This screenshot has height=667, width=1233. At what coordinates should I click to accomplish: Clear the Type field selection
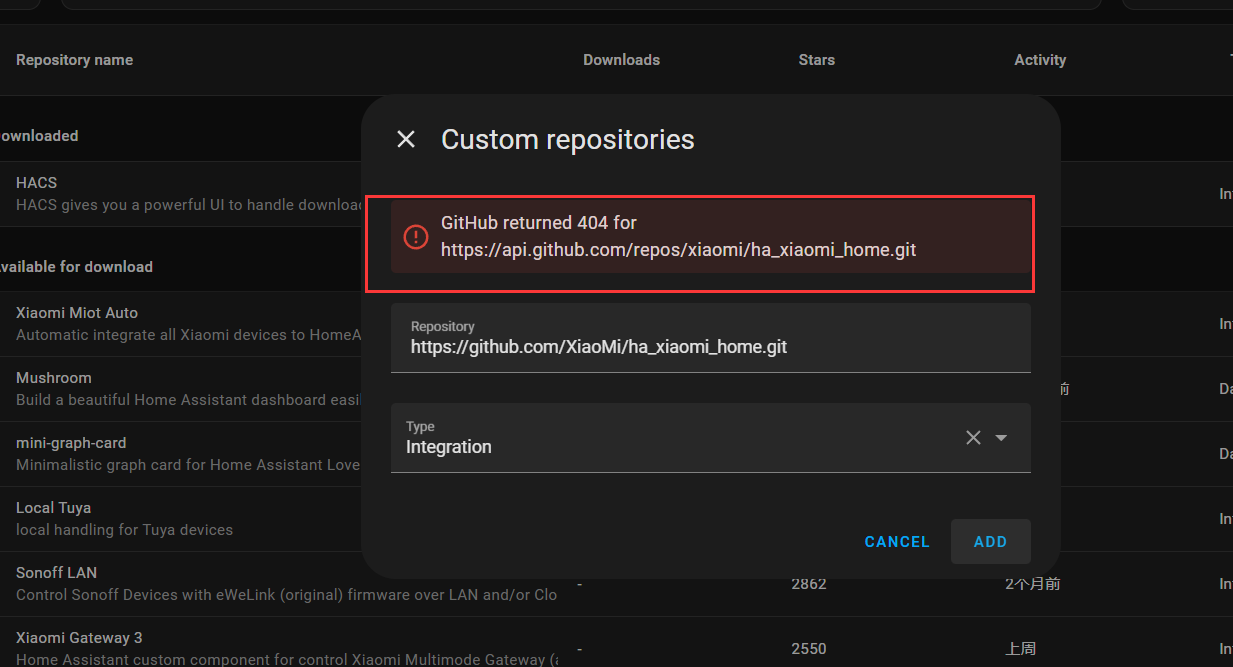tap(973, 437)
